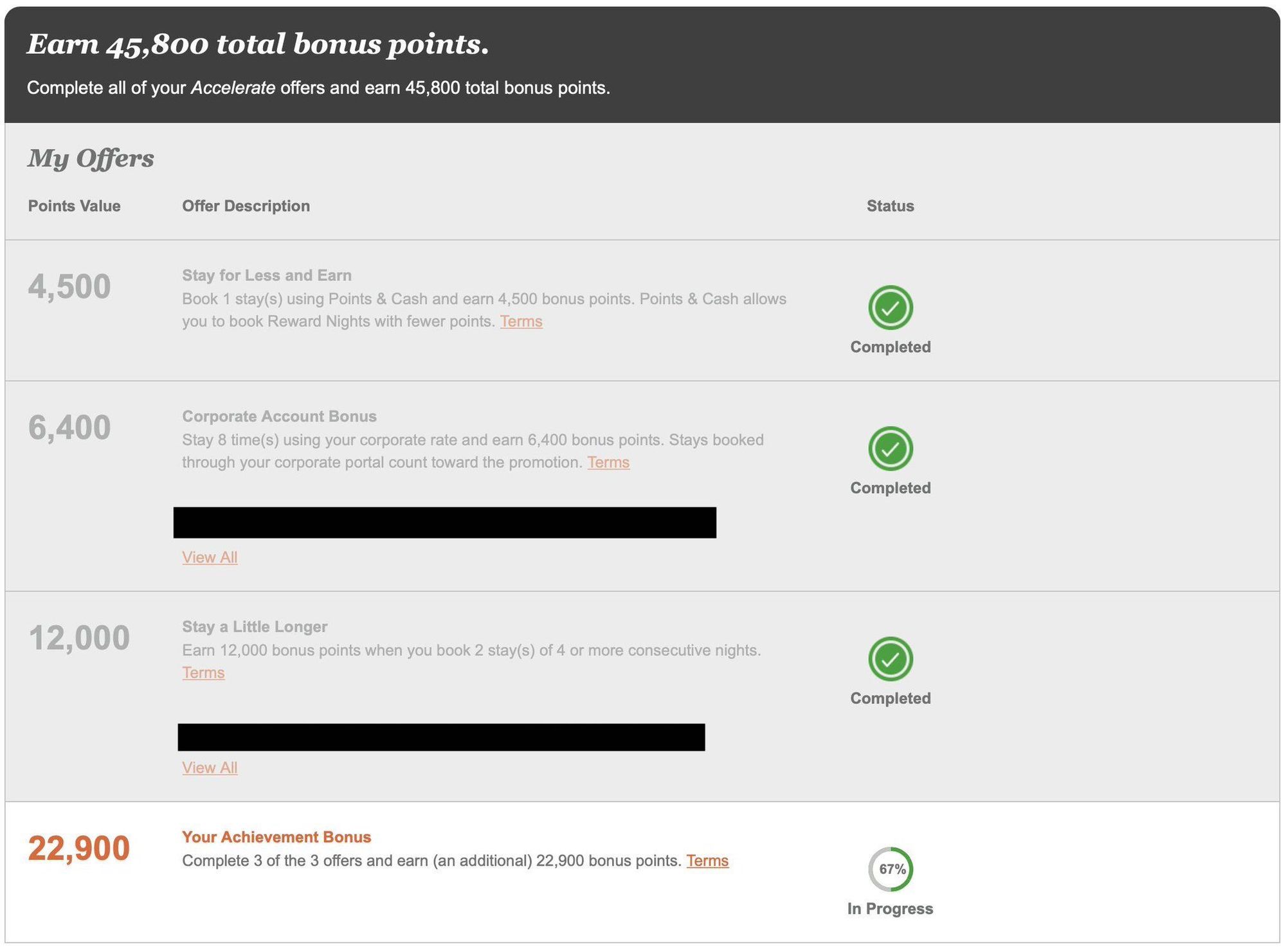
Task: Open Terms for Your Achievement Bonus
Action: [x=707, y=860]
